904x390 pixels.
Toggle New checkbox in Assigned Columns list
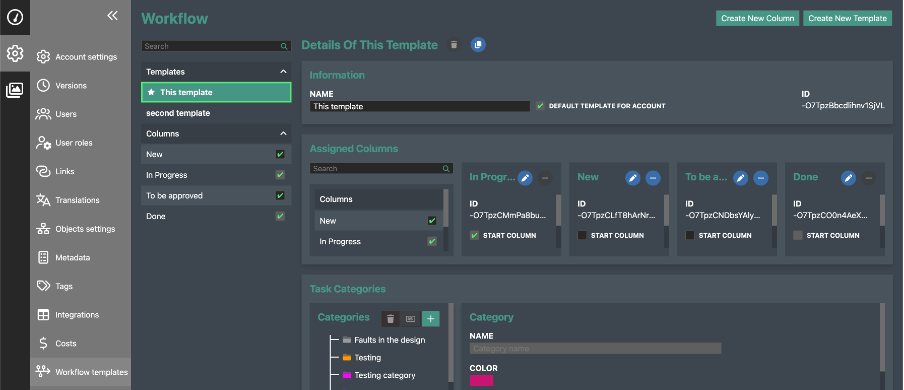pyautogui.click(x=432, y=221)
